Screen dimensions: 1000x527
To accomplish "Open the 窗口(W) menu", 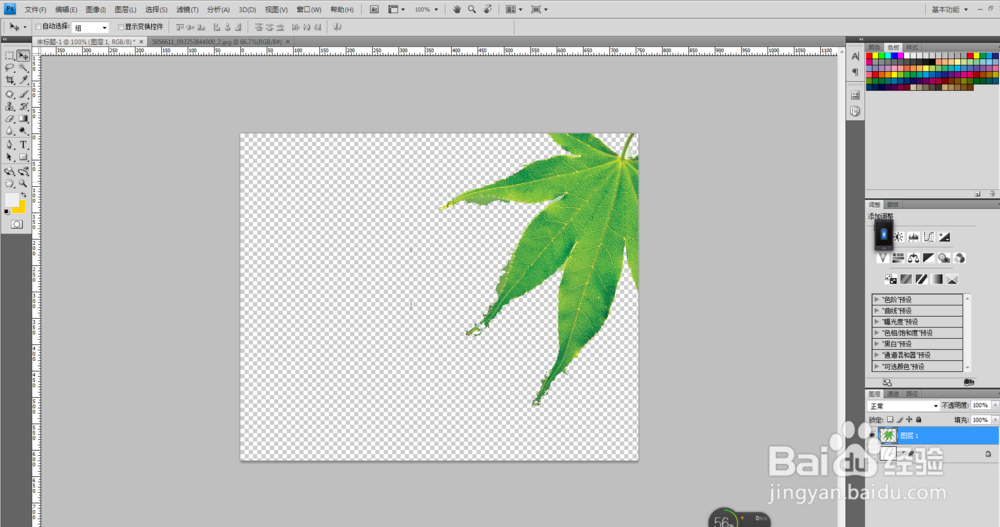I will (309, 10).
